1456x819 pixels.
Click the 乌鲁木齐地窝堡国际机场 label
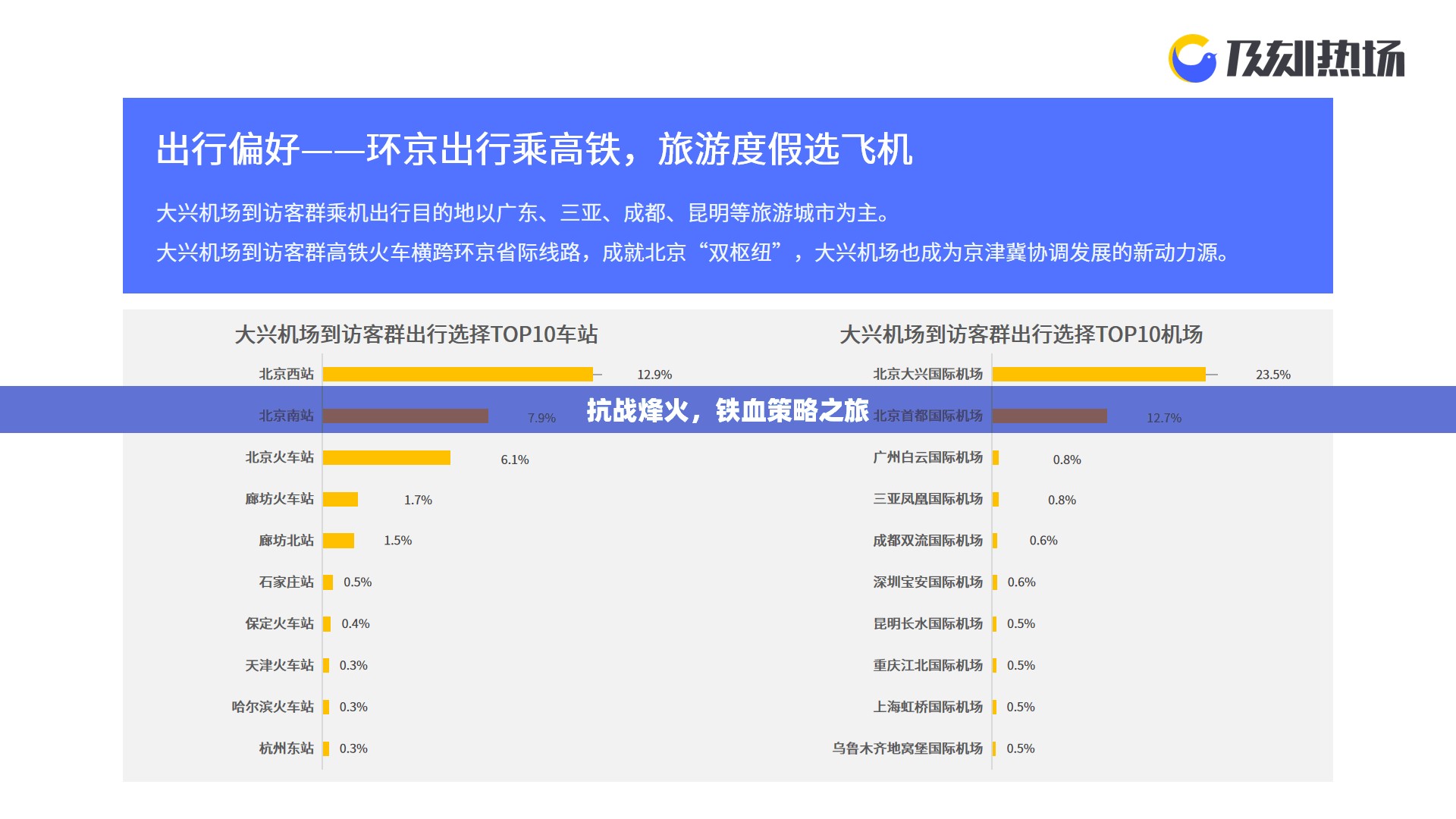pyautogui.click(x=907, y=748)
